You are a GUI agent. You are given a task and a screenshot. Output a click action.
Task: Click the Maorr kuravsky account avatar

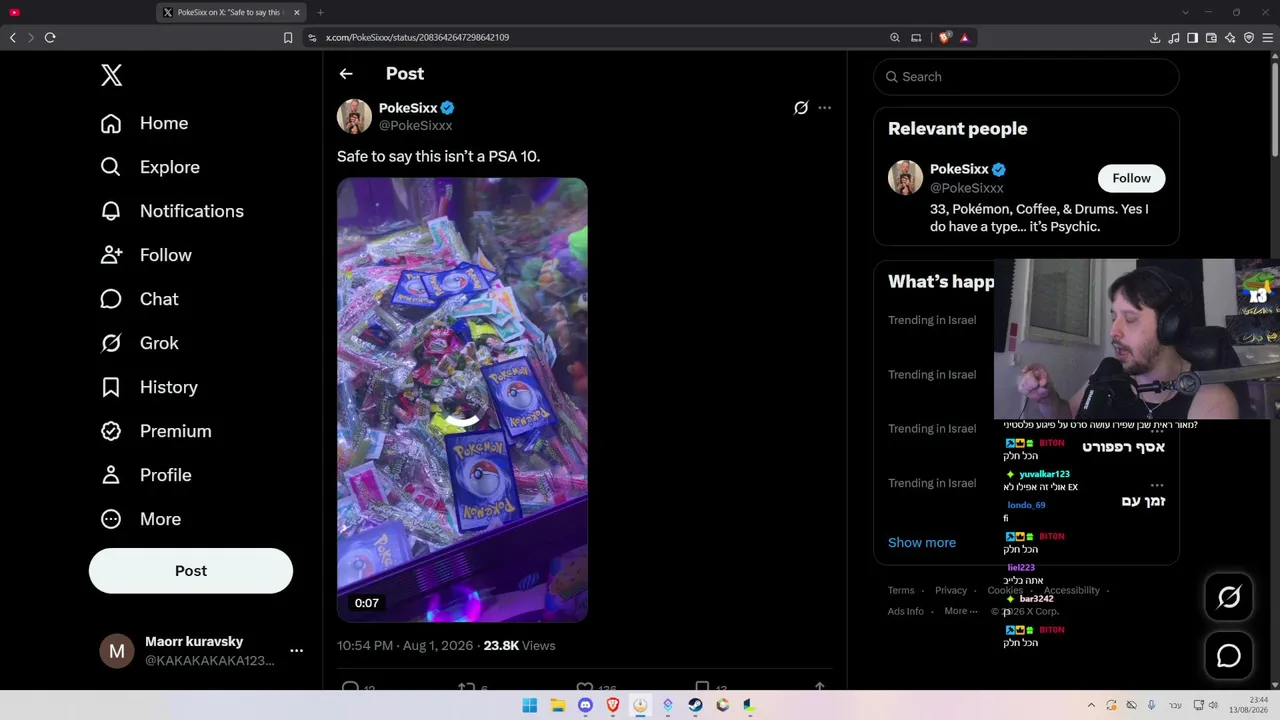pyautogui.click(x=117, y=651)
